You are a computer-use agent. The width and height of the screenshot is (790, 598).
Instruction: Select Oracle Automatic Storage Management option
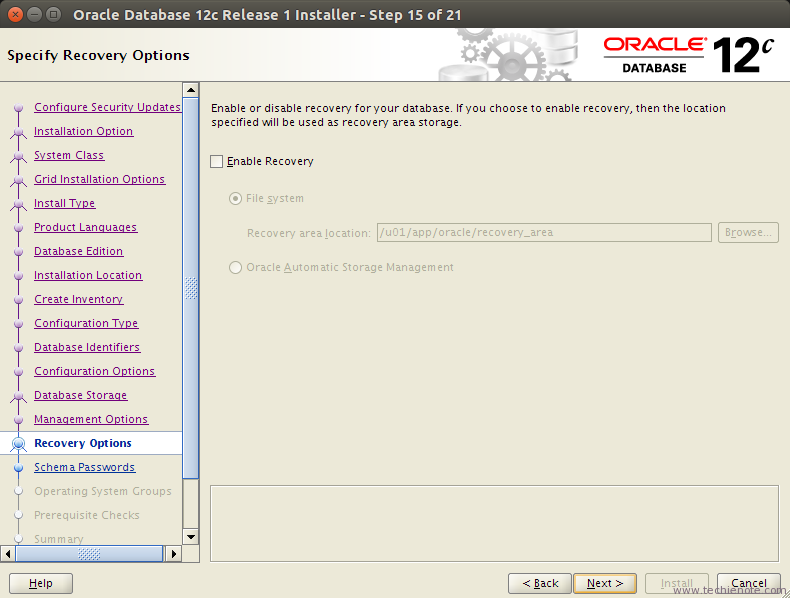click(235, 267)
